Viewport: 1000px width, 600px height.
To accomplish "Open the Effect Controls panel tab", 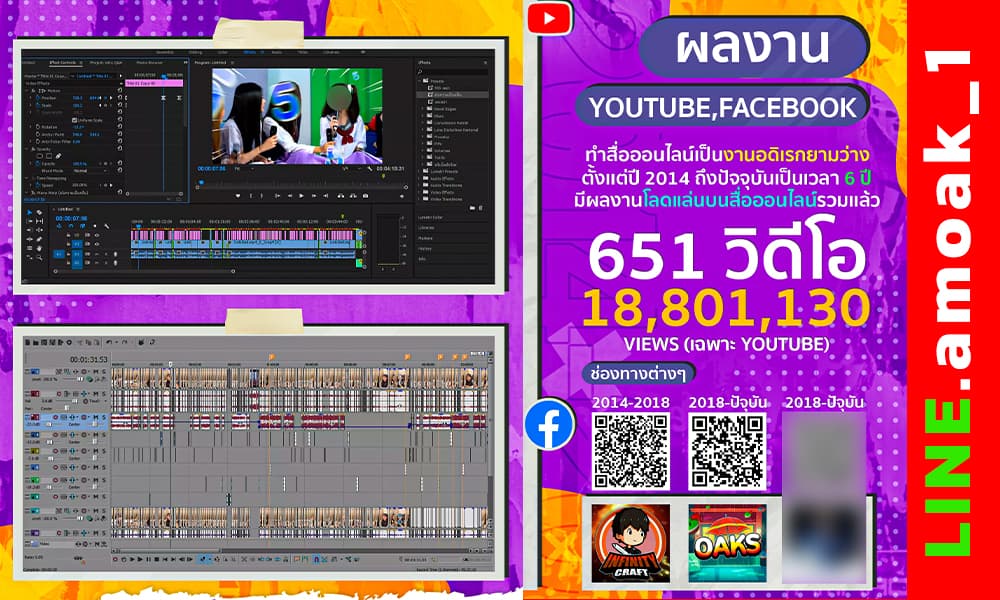I will pyautogui.click(x=63, y=62).
